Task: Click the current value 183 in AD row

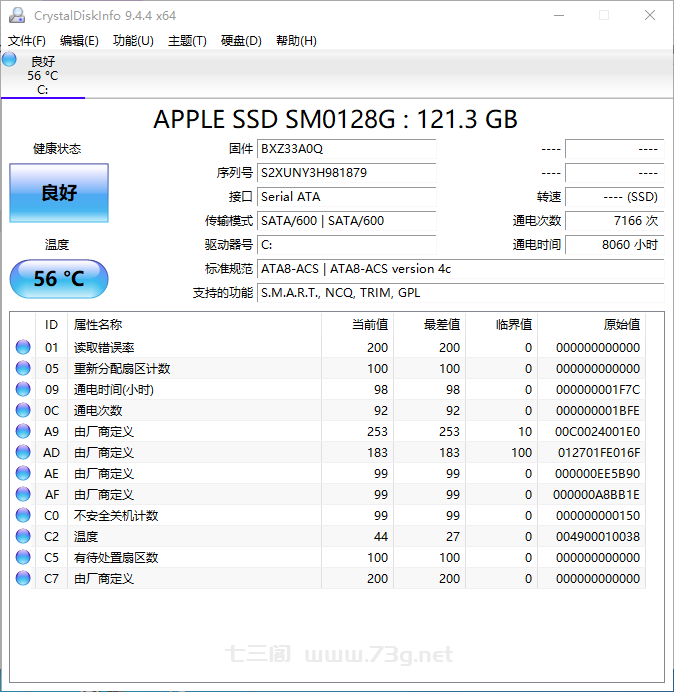Action: (x=377, y=452)
